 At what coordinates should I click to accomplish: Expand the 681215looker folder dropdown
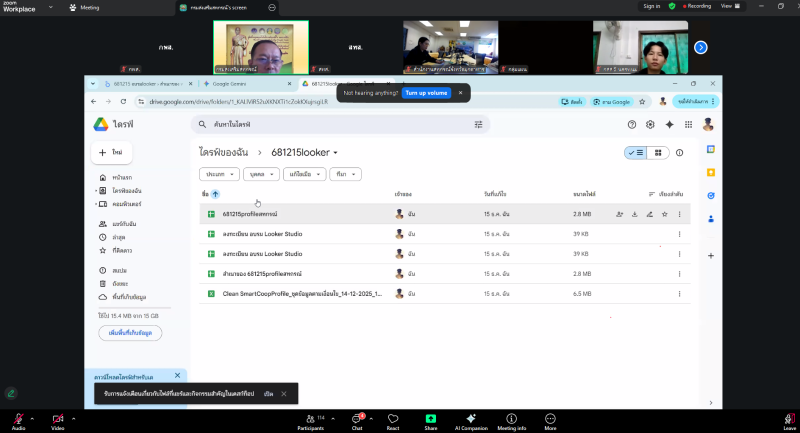[x=336, y=153]
